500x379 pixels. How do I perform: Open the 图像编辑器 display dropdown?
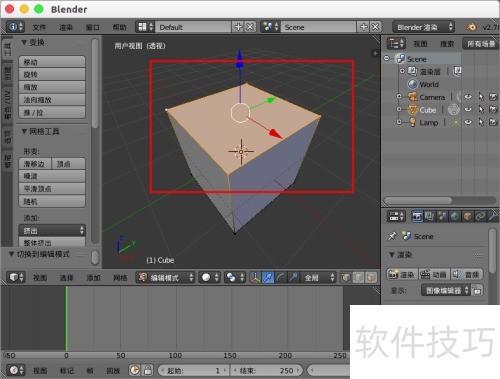coord(445,290)
